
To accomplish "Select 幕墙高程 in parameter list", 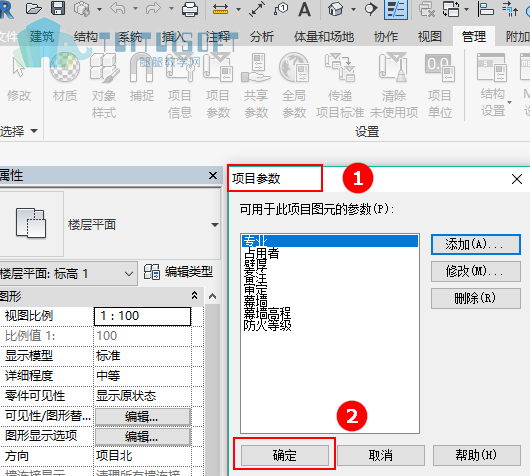I will pyautogui.click(x=329, y=313).
